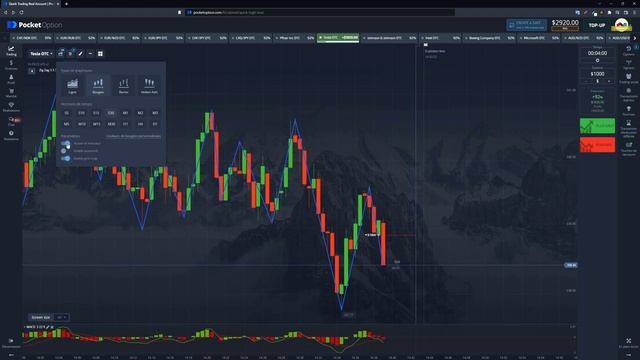Select the drawing pencil tool
The image size is (640, 360).
[x=80, y=53]
